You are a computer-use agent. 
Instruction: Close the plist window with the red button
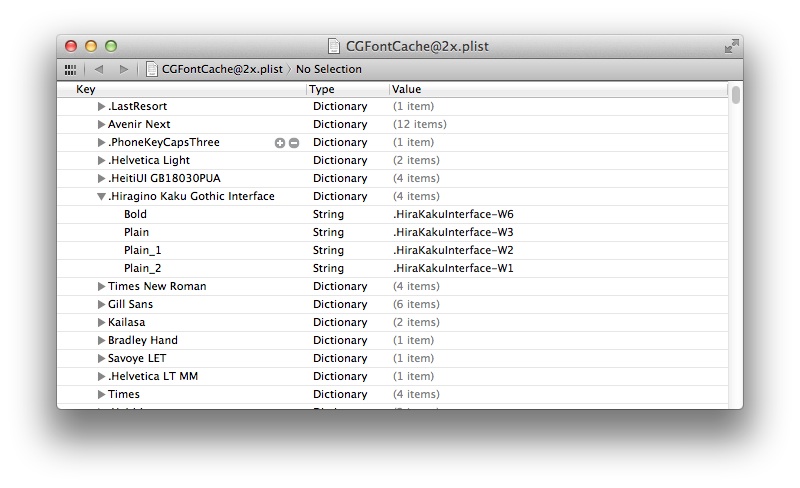click(x=71, y=46)
